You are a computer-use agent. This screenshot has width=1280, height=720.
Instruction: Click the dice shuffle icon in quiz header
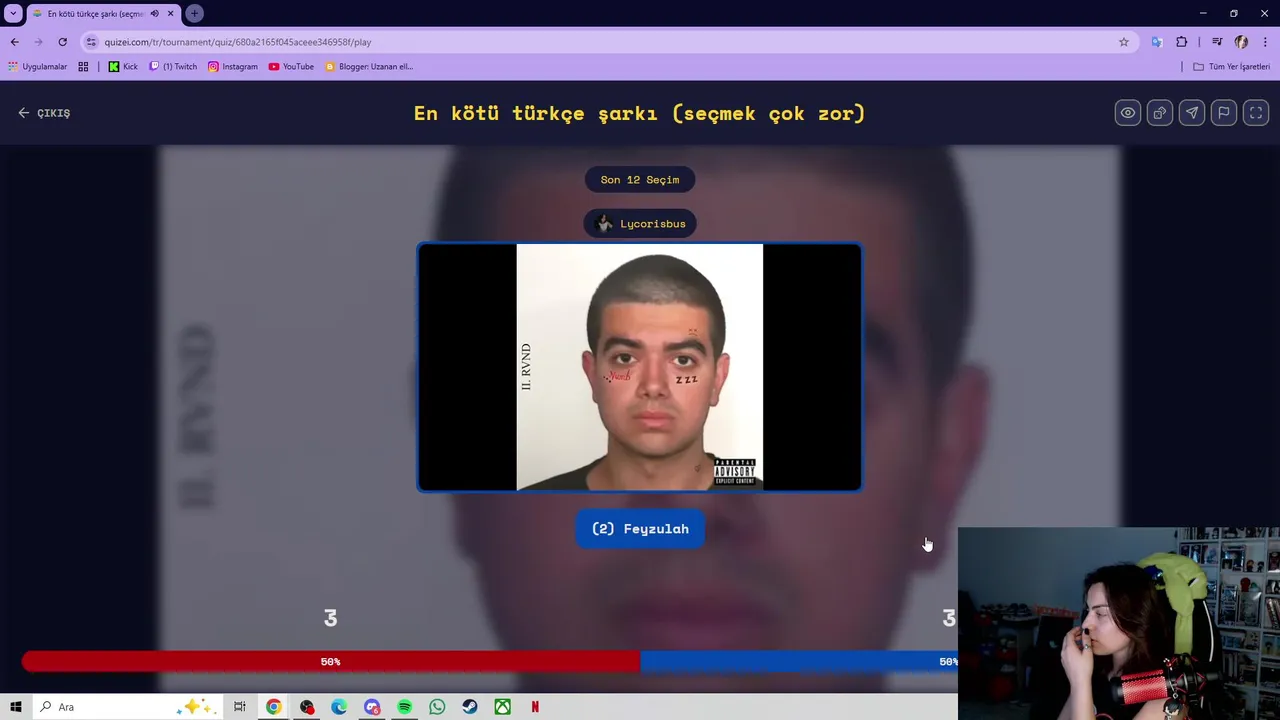click(x=1160, y=113)
